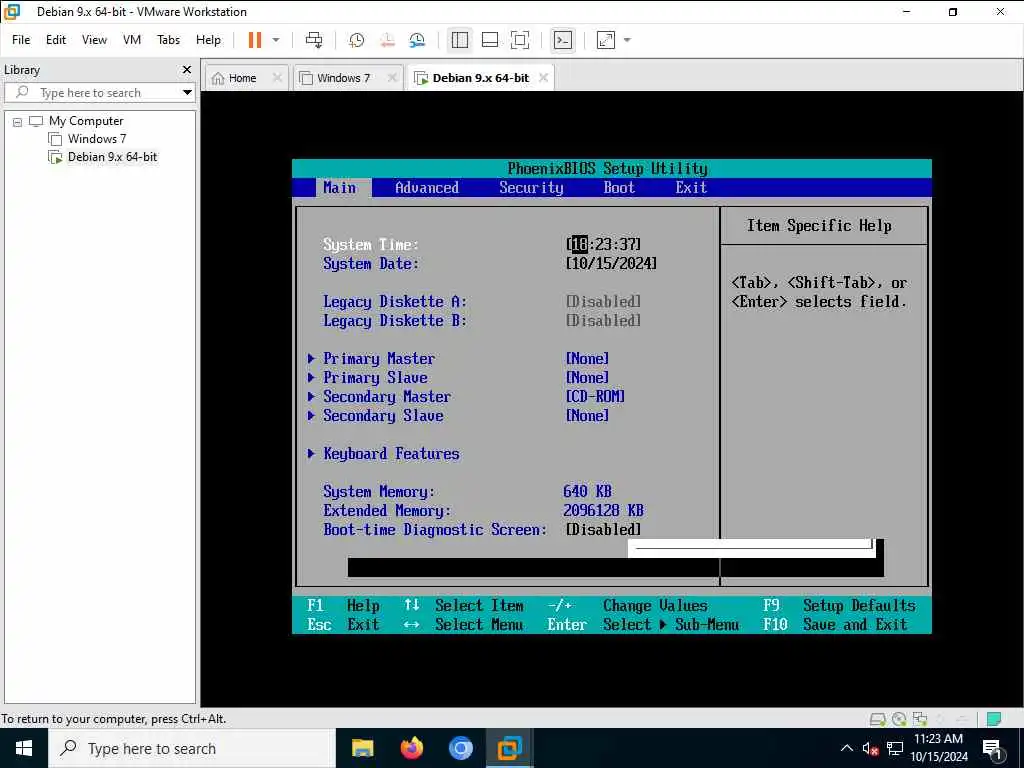This screenshot has width=1024, height=768.
Task: Click the CD/DVD drive status bar icon
Action: click(899, 719)
